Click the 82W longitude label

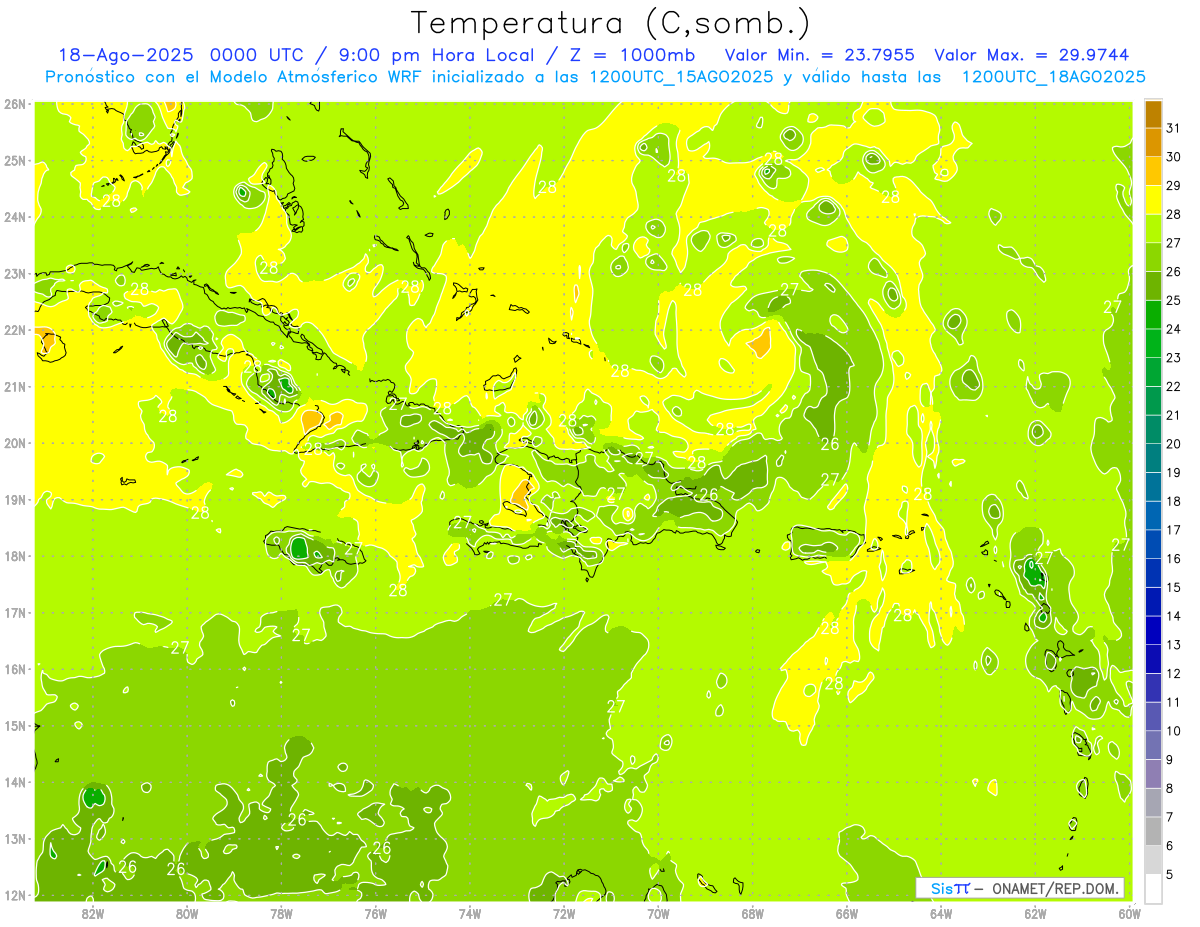[93, 912]
